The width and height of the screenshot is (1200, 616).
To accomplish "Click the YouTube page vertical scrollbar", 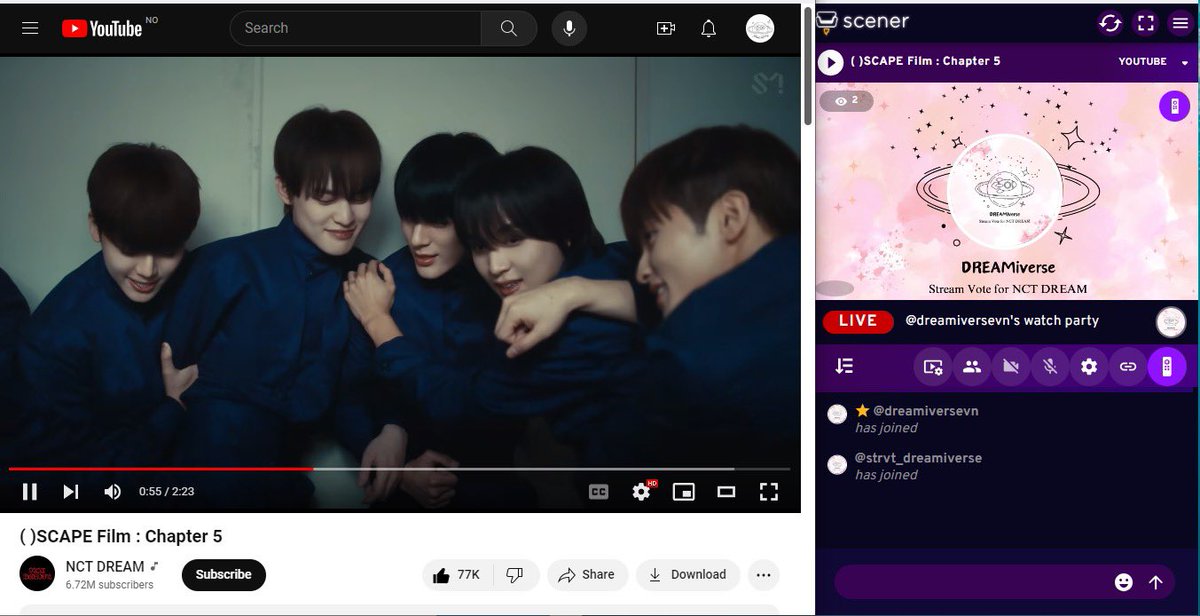I will pyautogui.click(x=807, y=65).
